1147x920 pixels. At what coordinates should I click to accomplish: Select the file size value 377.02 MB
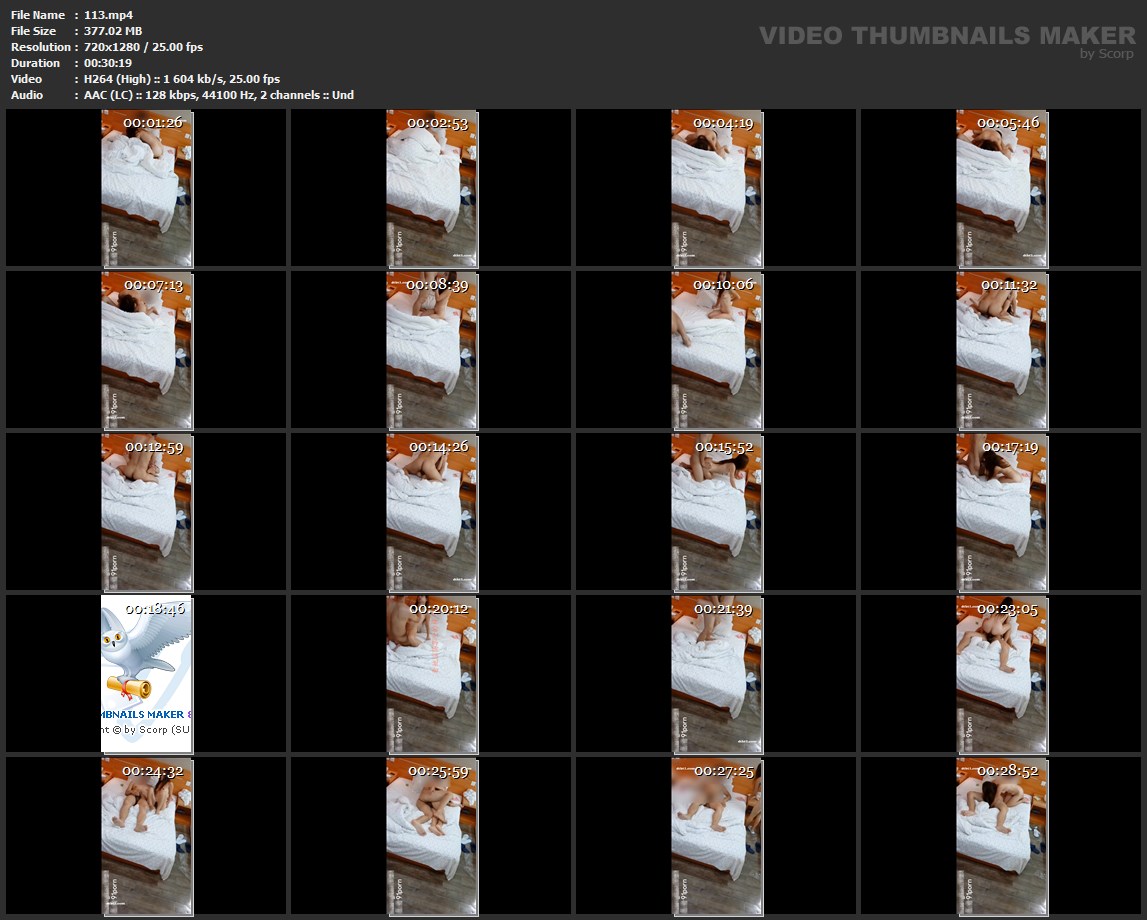click(113, 31)
